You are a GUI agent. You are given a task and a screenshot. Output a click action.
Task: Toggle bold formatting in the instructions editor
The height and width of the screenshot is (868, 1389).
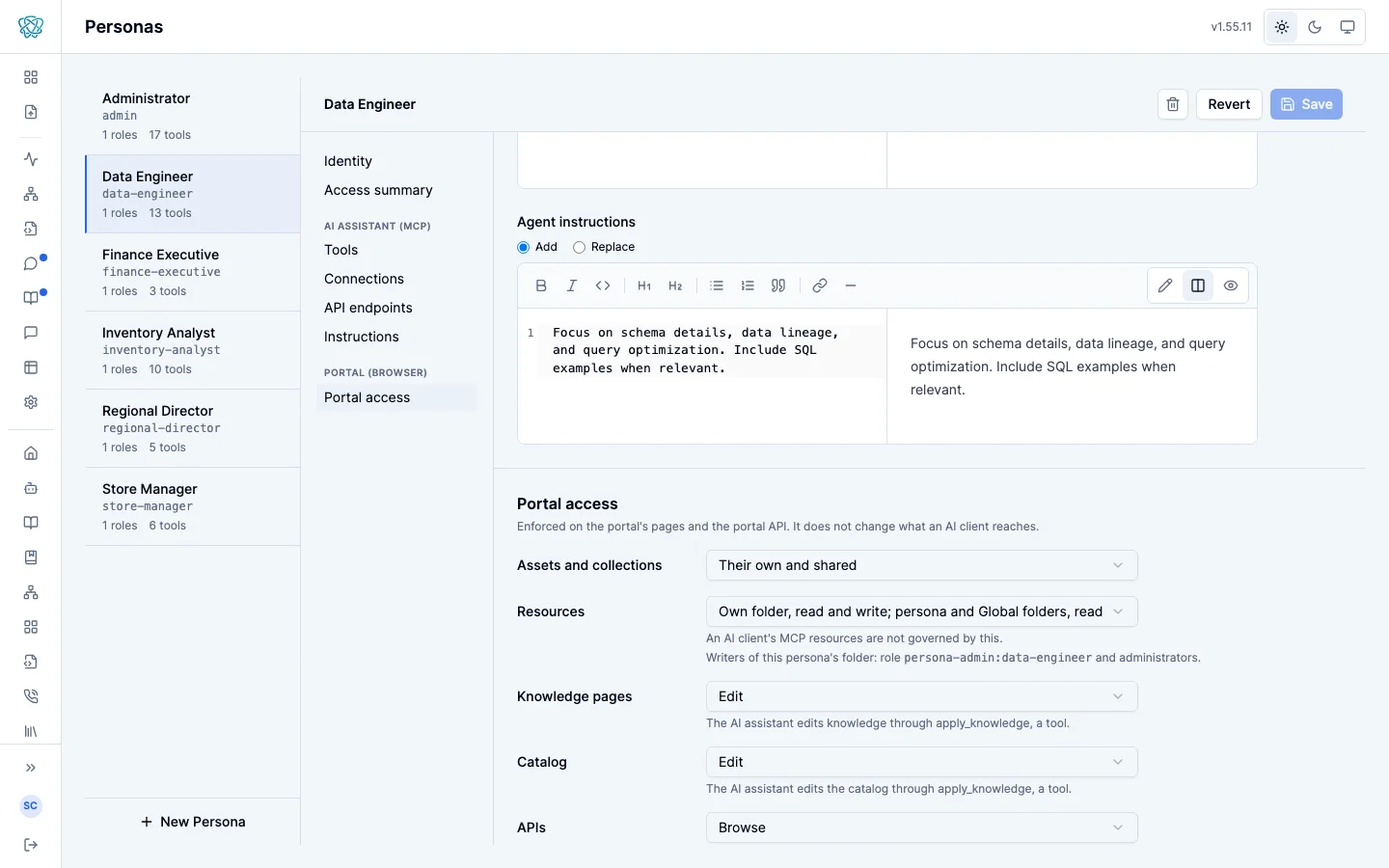[x=541, y=285]
